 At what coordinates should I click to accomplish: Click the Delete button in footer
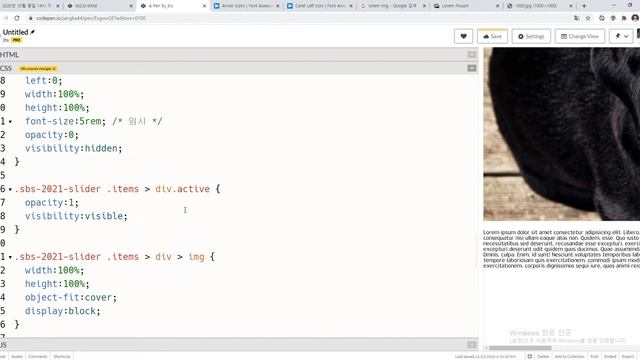pyautogui.click(x=543, y=356)
